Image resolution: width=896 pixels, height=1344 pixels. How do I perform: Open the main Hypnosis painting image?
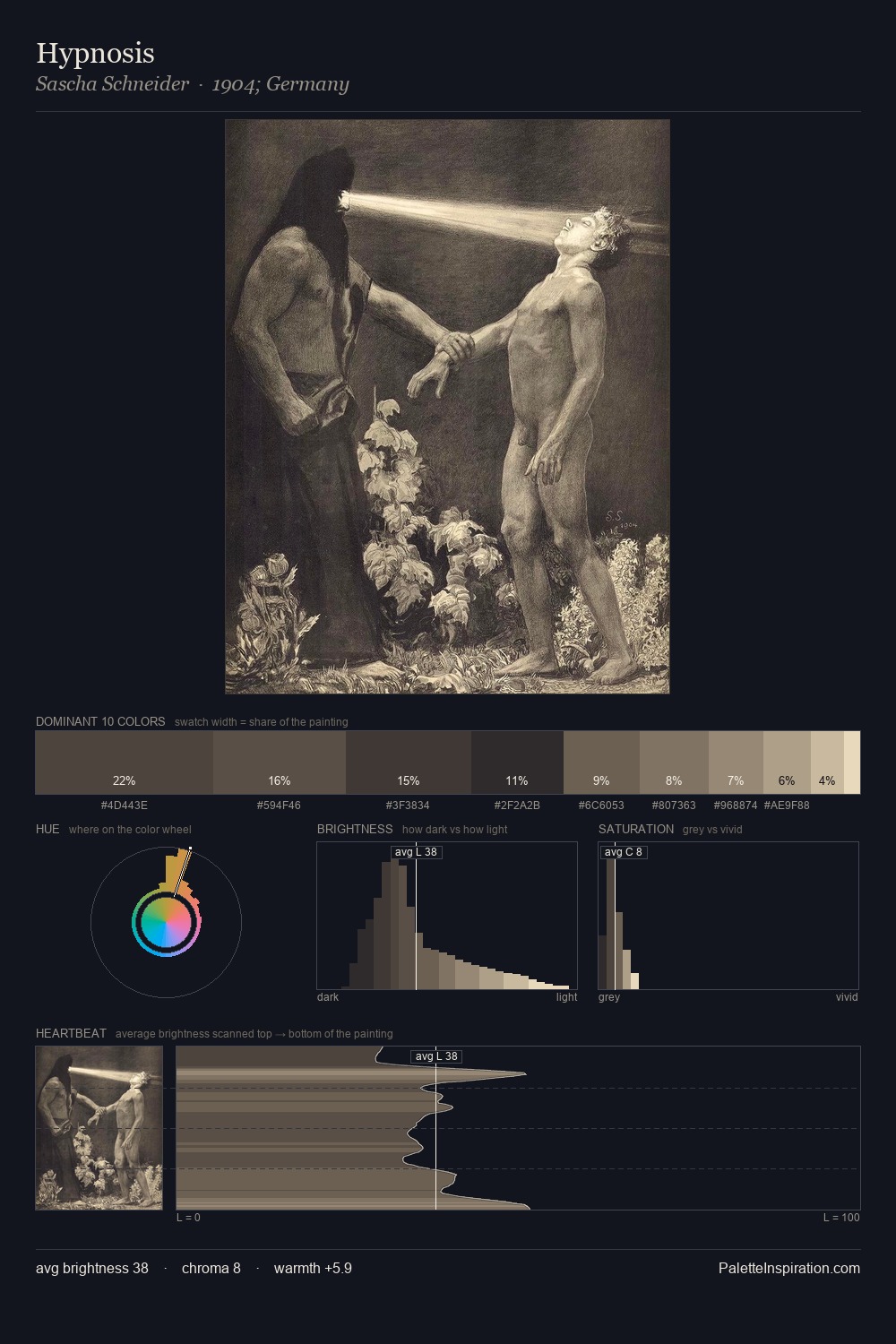pyautogui.click(x=447, y=407)
